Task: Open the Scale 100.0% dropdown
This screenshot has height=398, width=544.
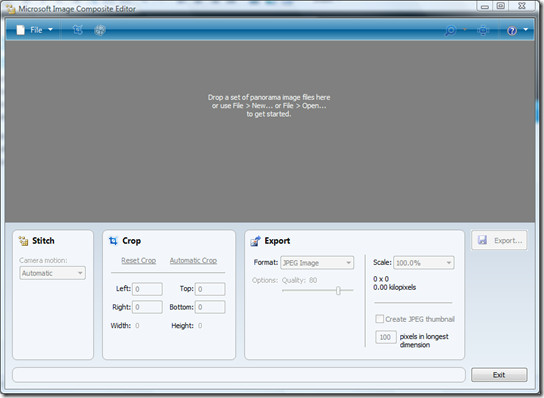Action: point(424,263)
